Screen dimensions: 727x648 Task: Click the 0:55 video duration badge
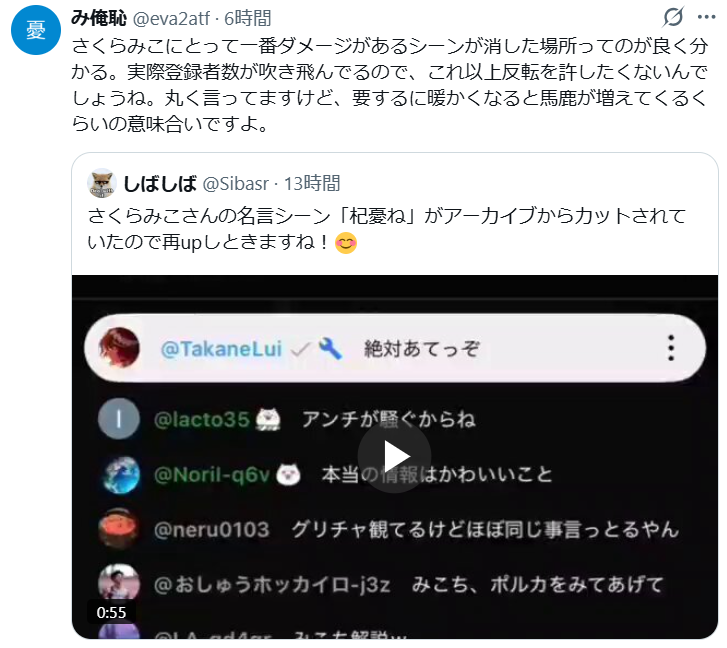[x=111, y=612]
